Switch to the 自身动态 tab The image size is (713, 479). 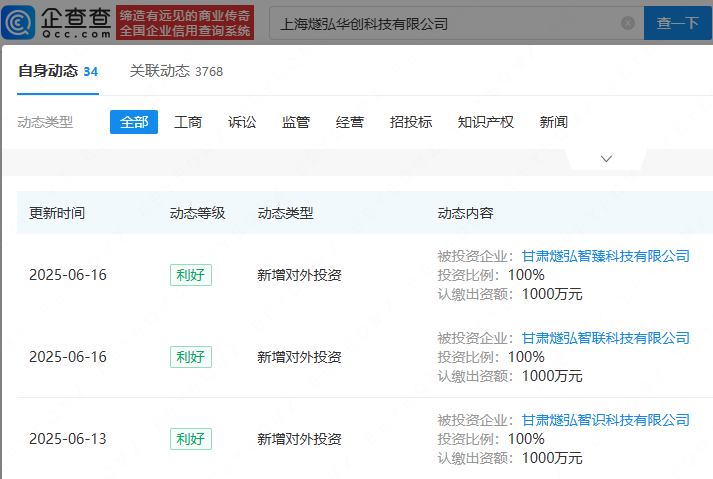tap(58, 71)
